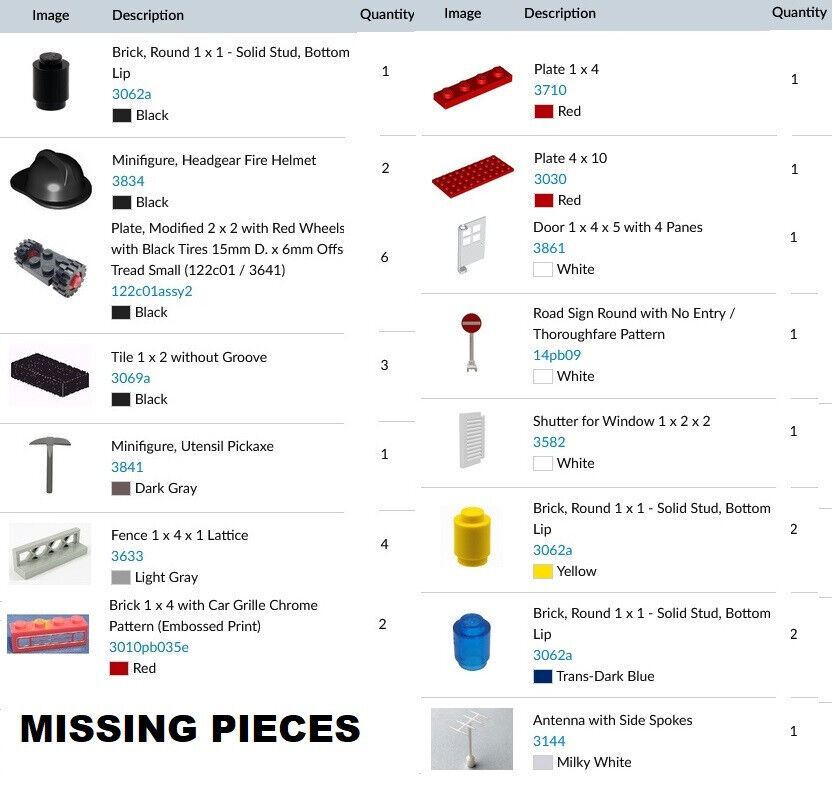Open part link 14pb09
833x793 pixels.
pyautogui.click(x=557, y=355)
